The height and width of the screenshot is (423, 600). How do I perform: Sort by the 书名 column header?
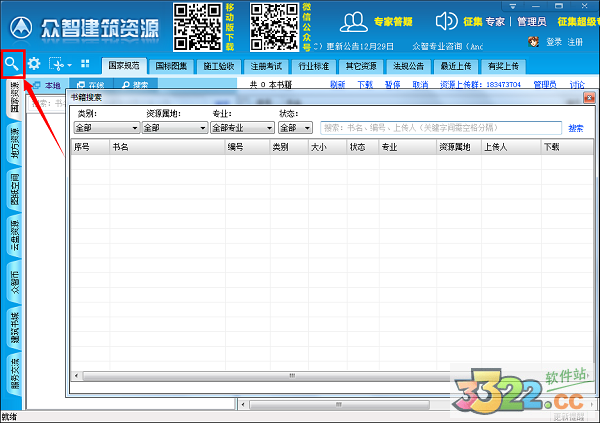click(x=166, y=147)
